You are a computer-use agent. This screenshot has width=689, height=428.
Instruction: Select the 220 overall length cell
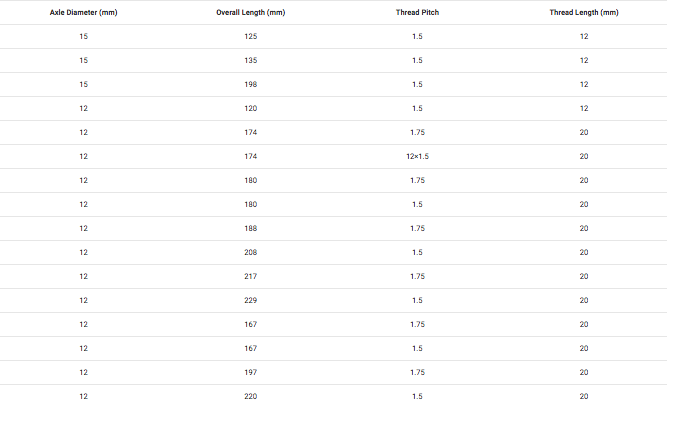point(250,396)
